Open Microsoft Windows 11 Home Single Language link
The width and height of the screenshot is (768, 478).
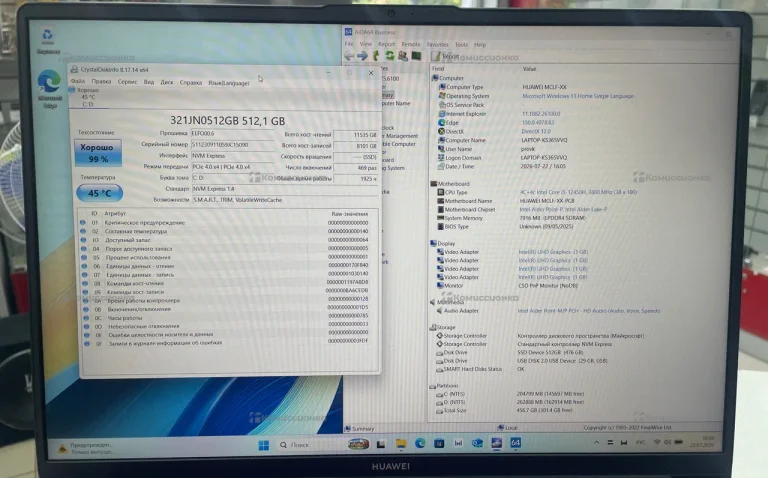(577, 96)
